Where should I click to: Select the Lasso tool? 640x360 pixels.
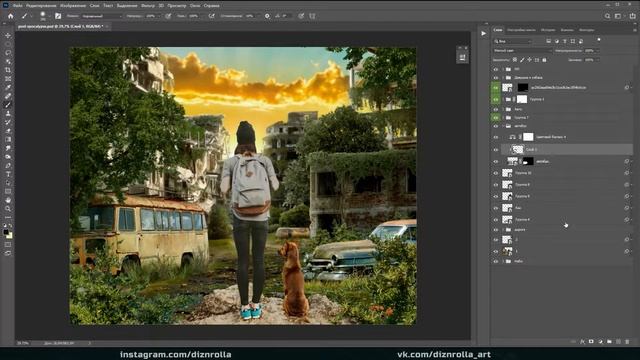[x=8, y=53]
